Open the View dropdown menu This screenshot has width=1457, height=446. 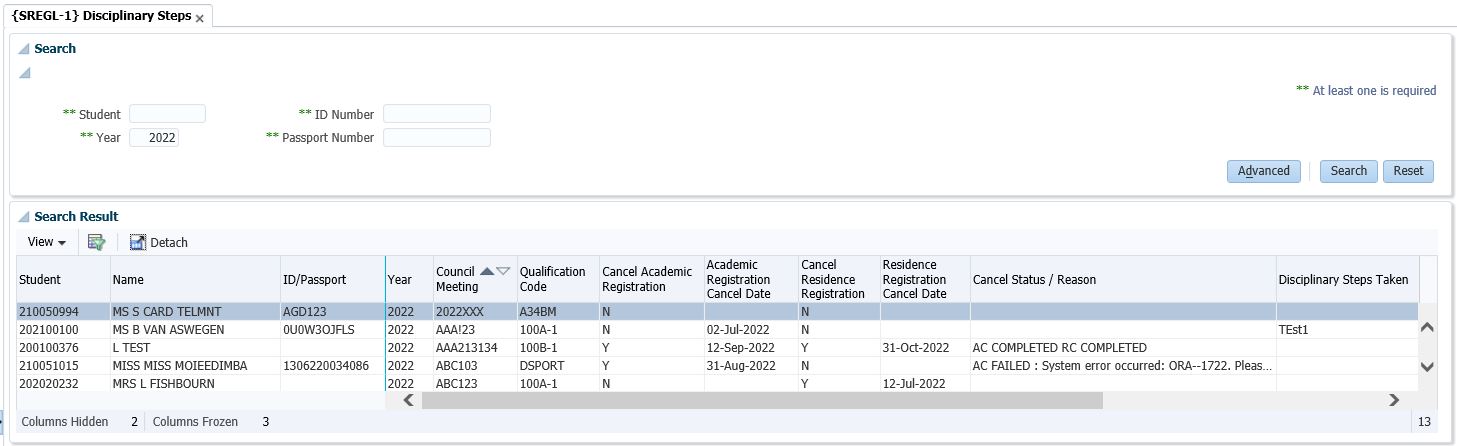[x=47, y=242]
